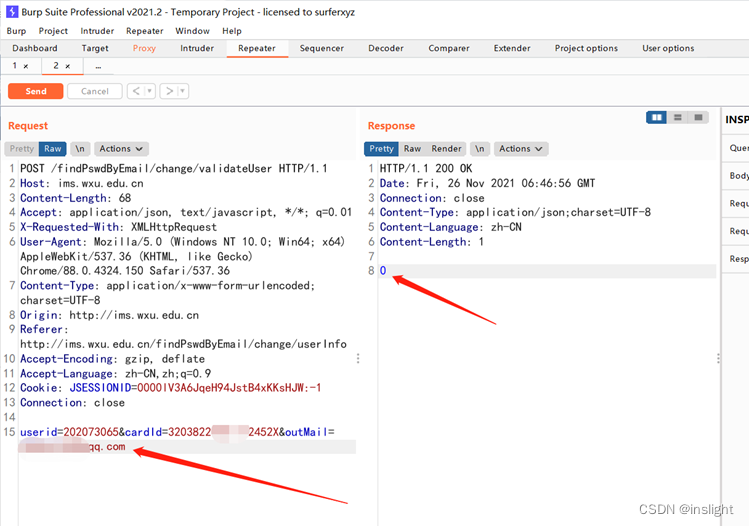Switch Response view to Pretty
This screenshot has width=749, height=526.
click(381, 149)
